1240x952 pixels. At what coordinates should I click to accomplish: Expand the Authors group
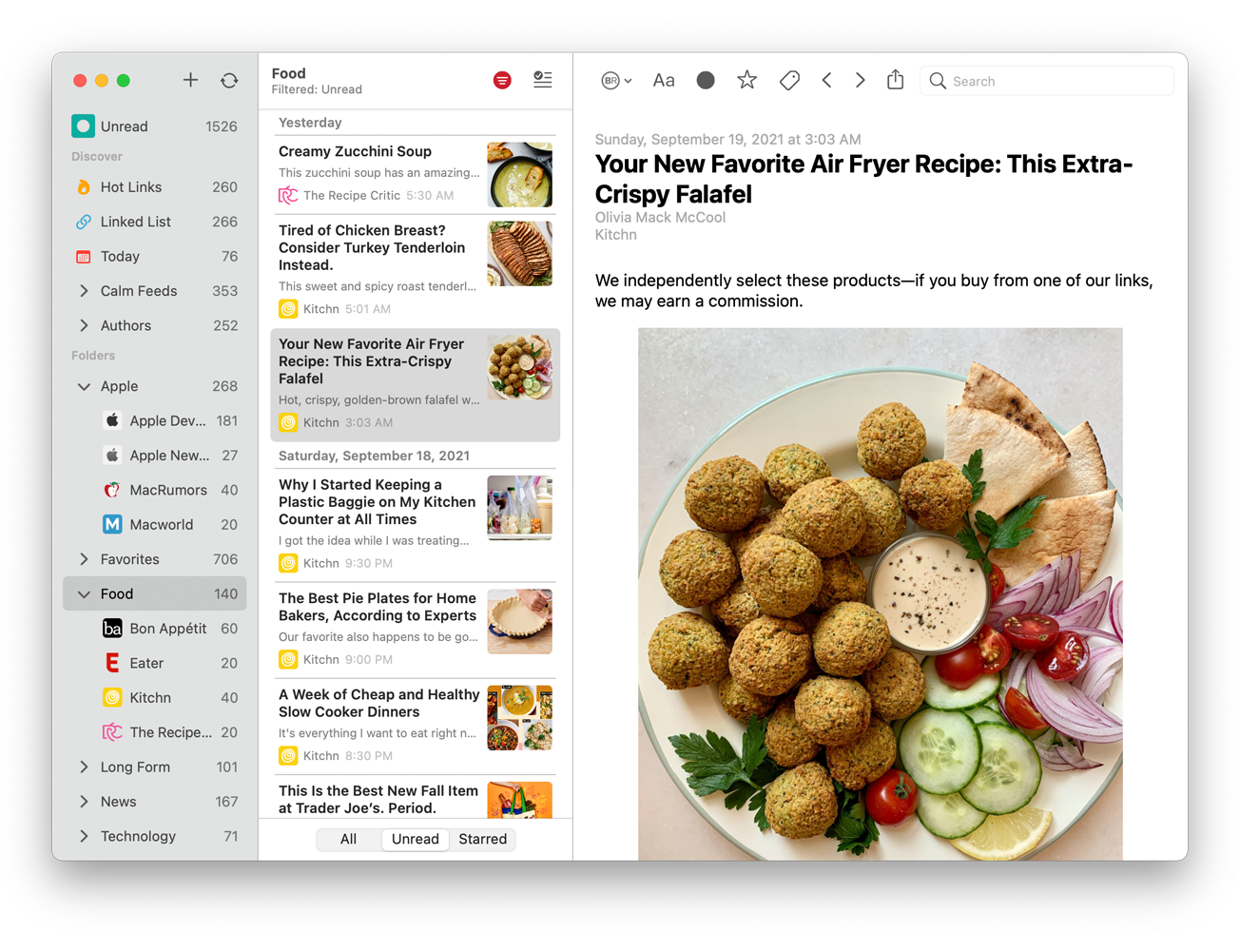click(84, 325)
